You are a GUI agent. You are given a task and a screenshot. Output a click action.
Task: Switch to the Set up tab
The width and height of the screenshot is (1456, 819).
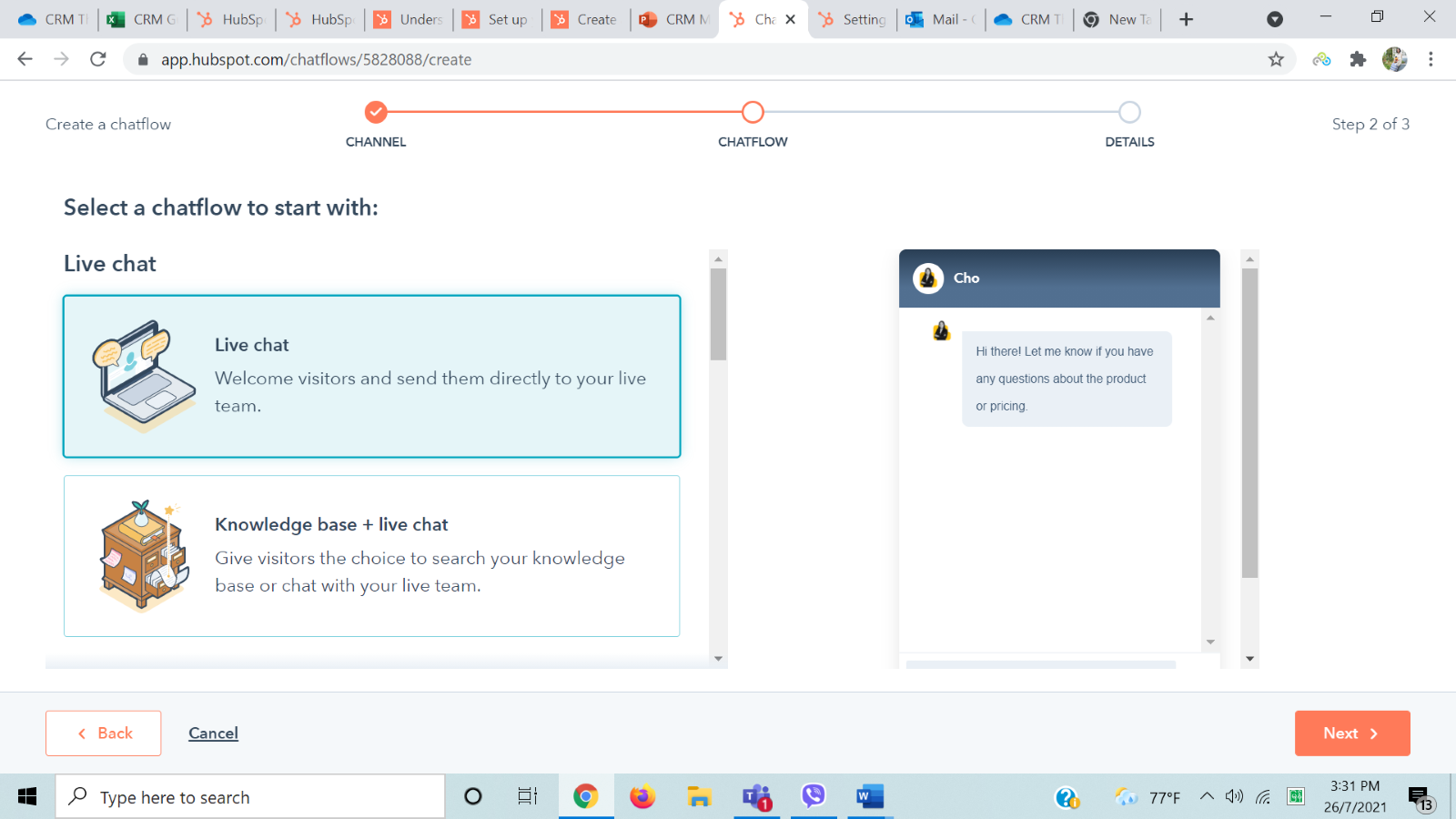pyautogui.click(x=496, y=19)
